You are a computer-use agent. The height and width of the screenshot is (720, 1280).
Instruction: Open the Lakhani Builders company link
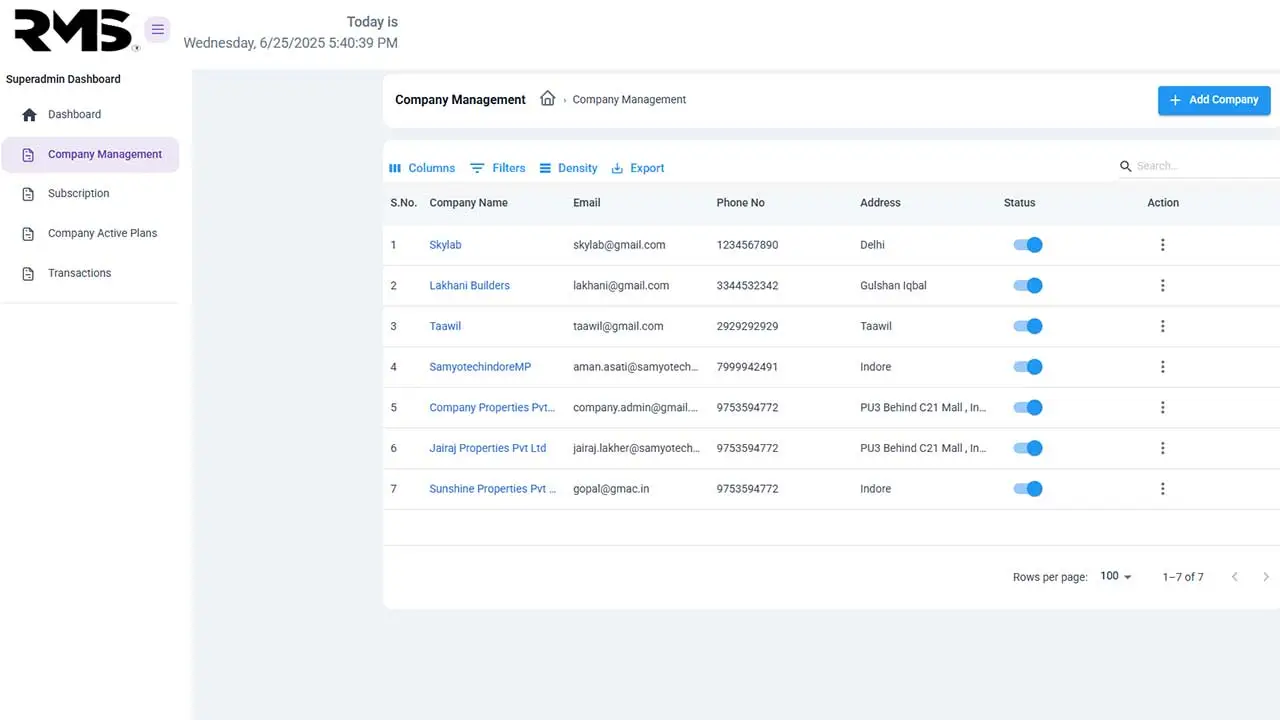pyautogui.click(x=469, y=286)
